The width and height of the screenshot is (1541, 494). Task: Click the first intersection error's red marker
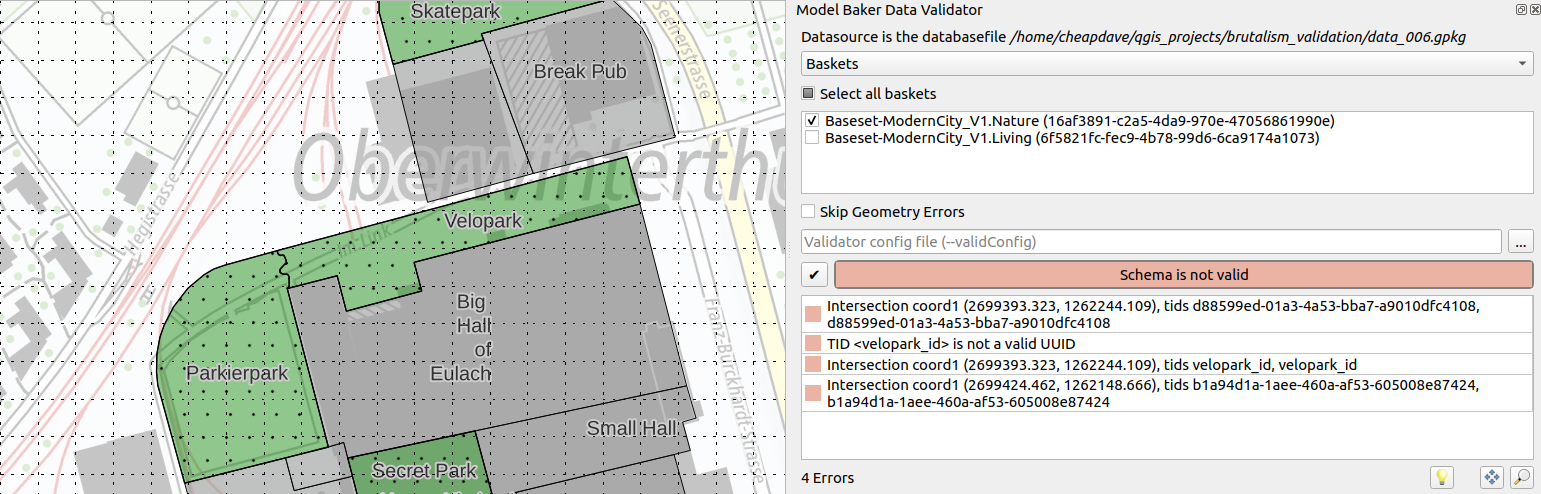coord(813,315)
